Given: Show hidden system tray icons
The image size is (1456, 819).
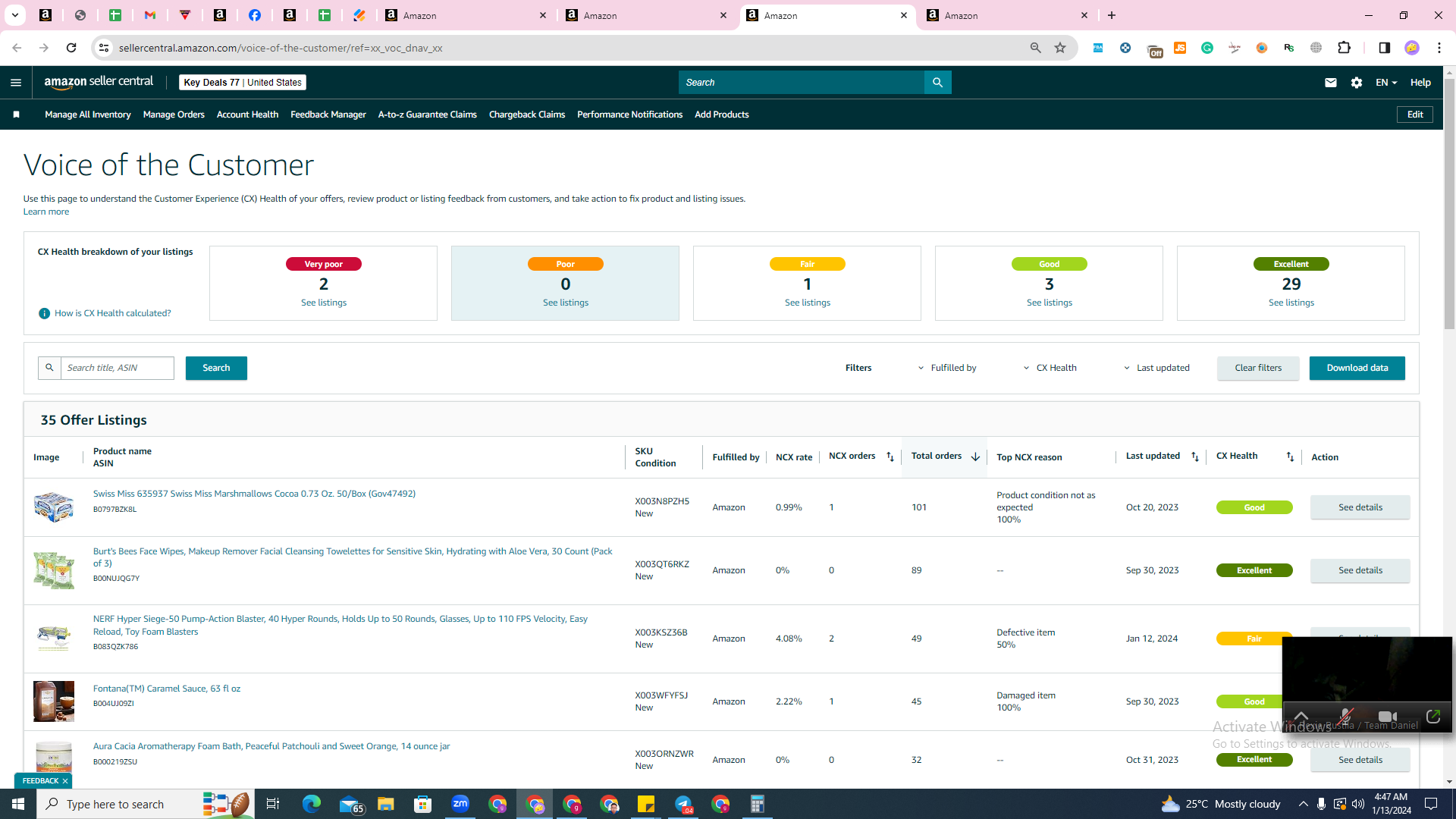Looking at the screenshot, I should tap(1303, 804).
